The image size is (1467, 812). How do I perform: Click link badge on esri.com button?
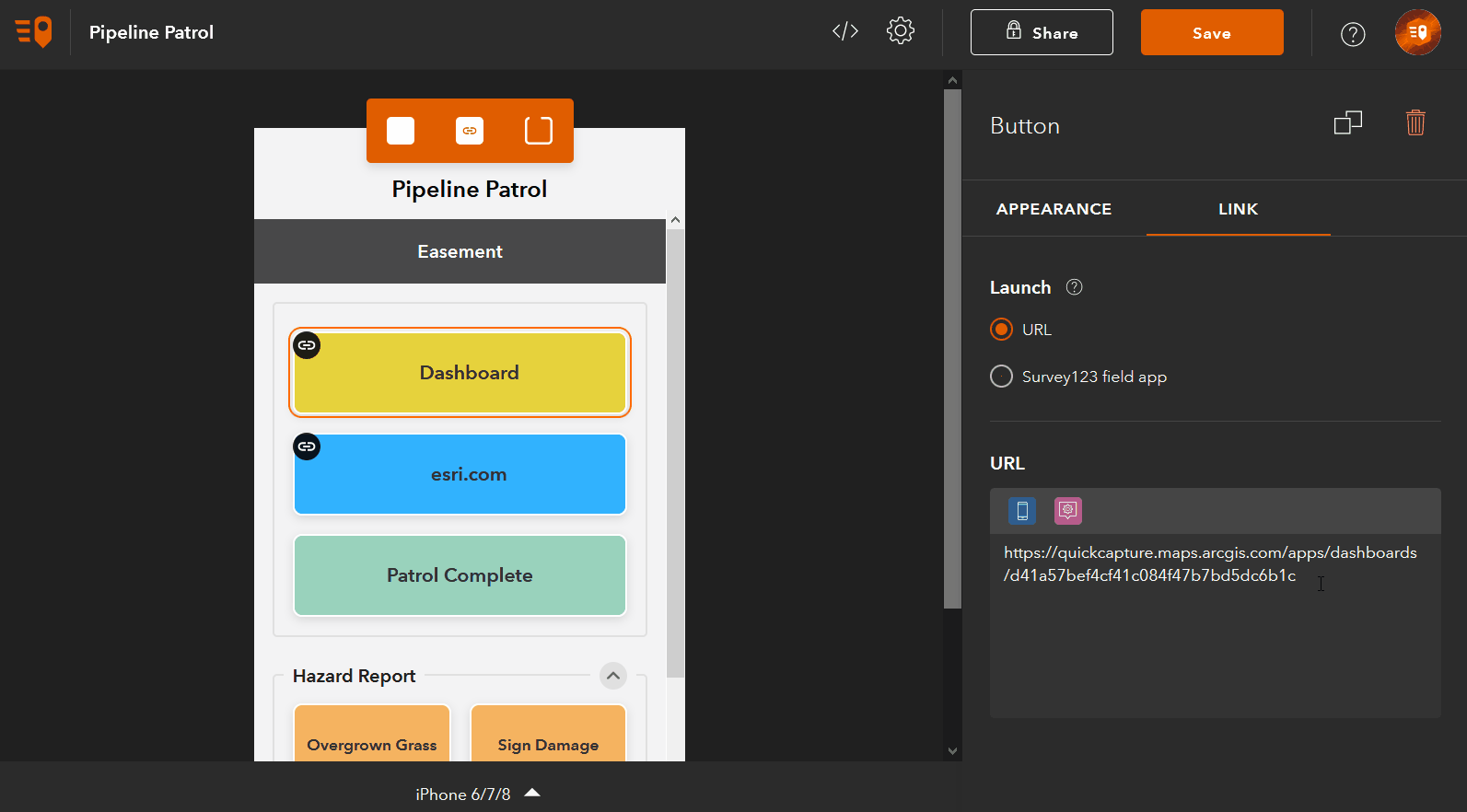click(x=307, y=447)
